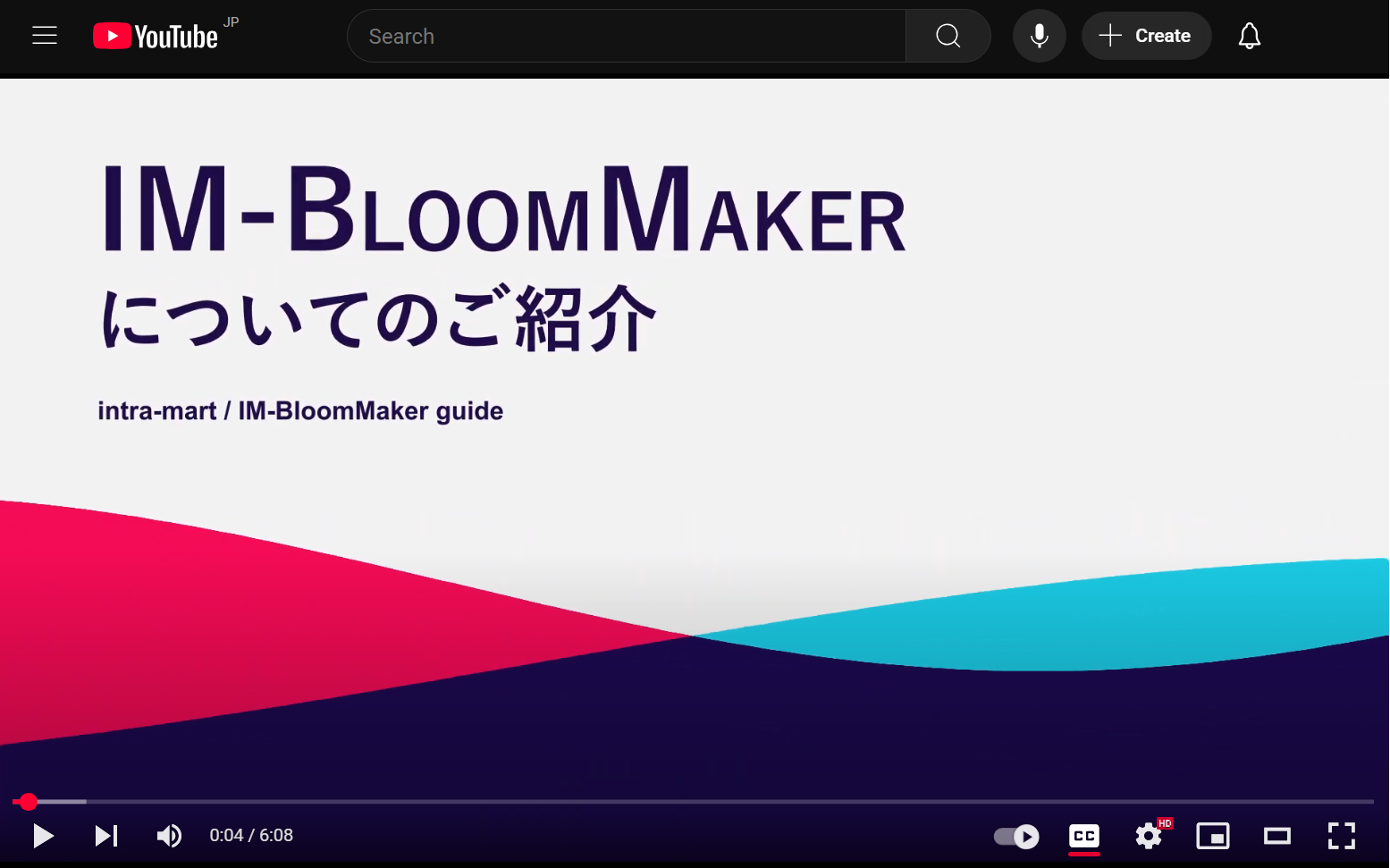Switch to theater mode
The height and width of the screenshot is (868, 1390).
click(1277, 837)
